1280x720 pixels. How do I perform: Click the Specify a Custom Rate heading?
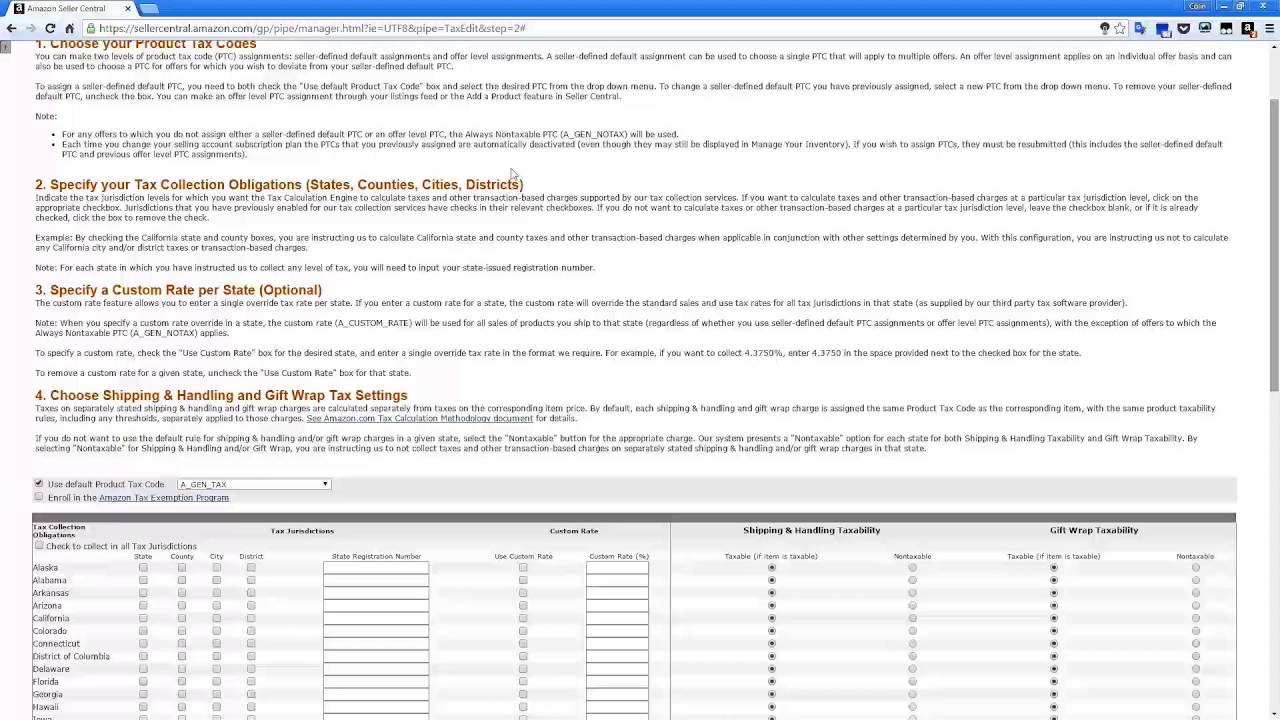[x=178, y=290]
